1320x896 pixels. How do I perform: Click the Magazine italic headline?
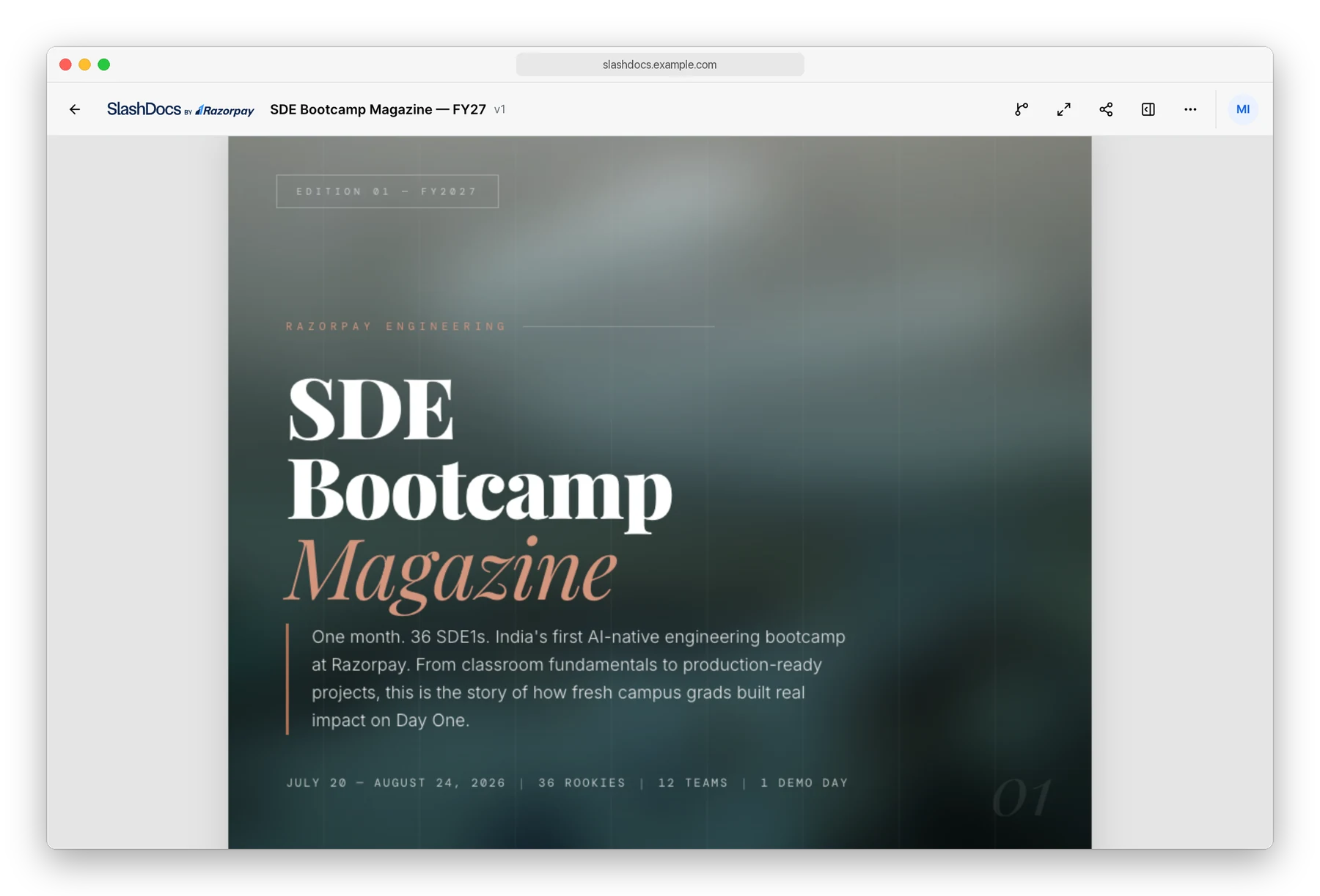pyautogui.click(x=451, y=574)
